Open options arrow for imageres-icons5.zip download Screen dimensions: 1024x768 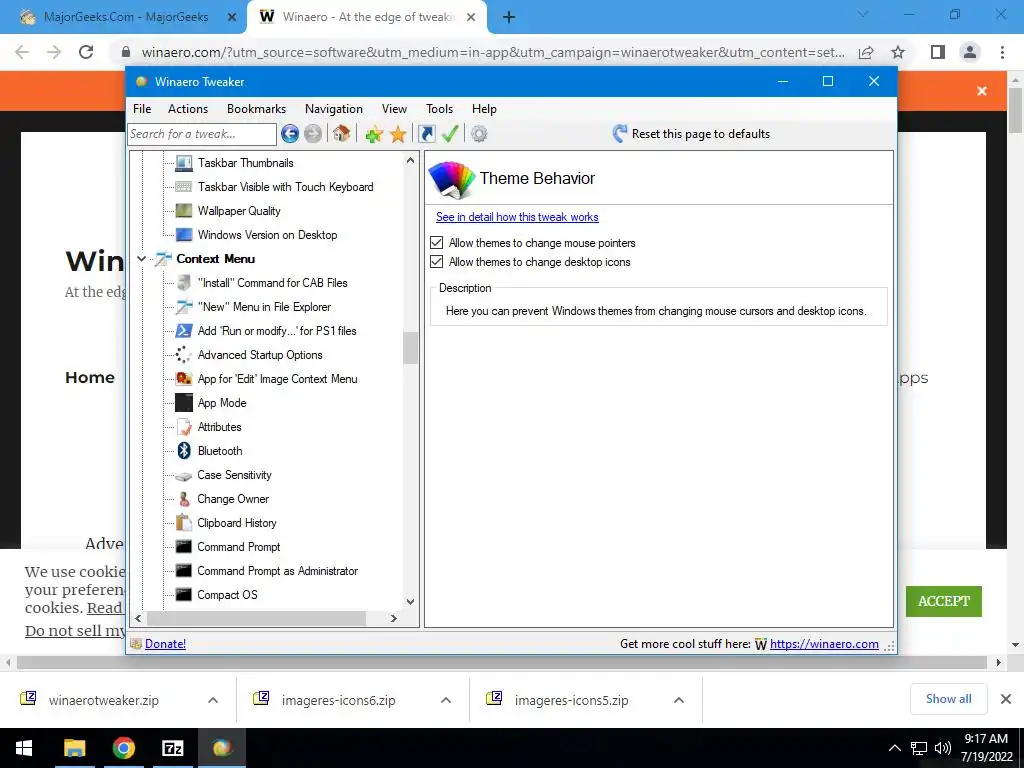679,700
